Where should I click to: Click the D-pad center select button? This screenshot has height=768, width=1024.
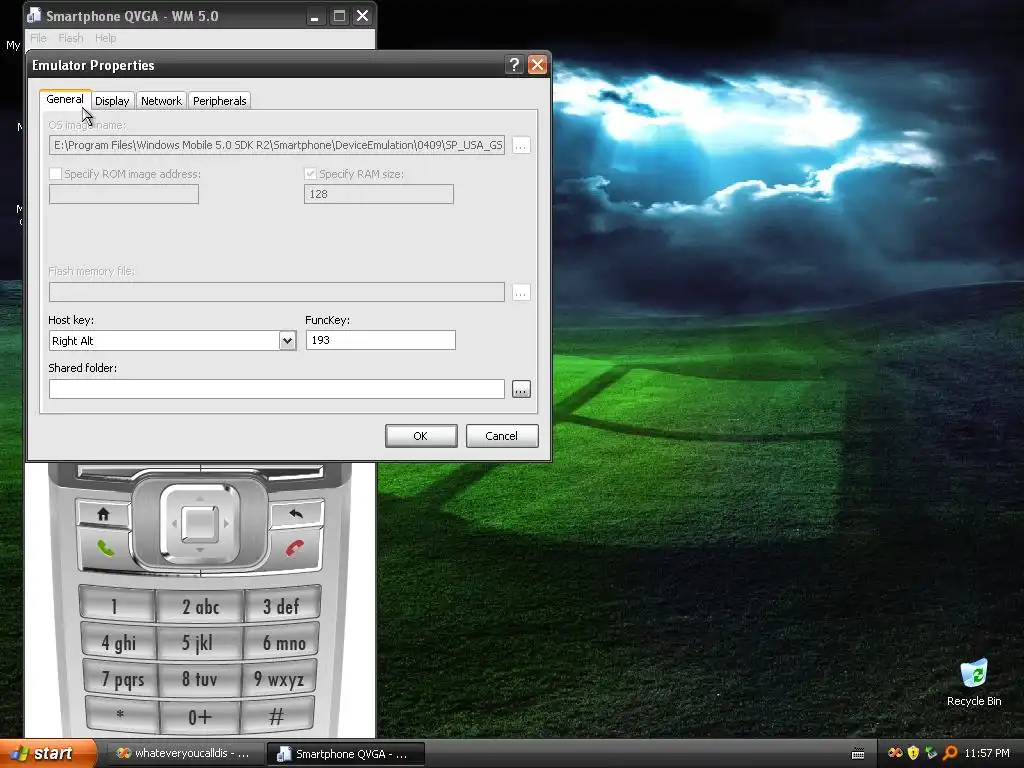coord(200,523)
